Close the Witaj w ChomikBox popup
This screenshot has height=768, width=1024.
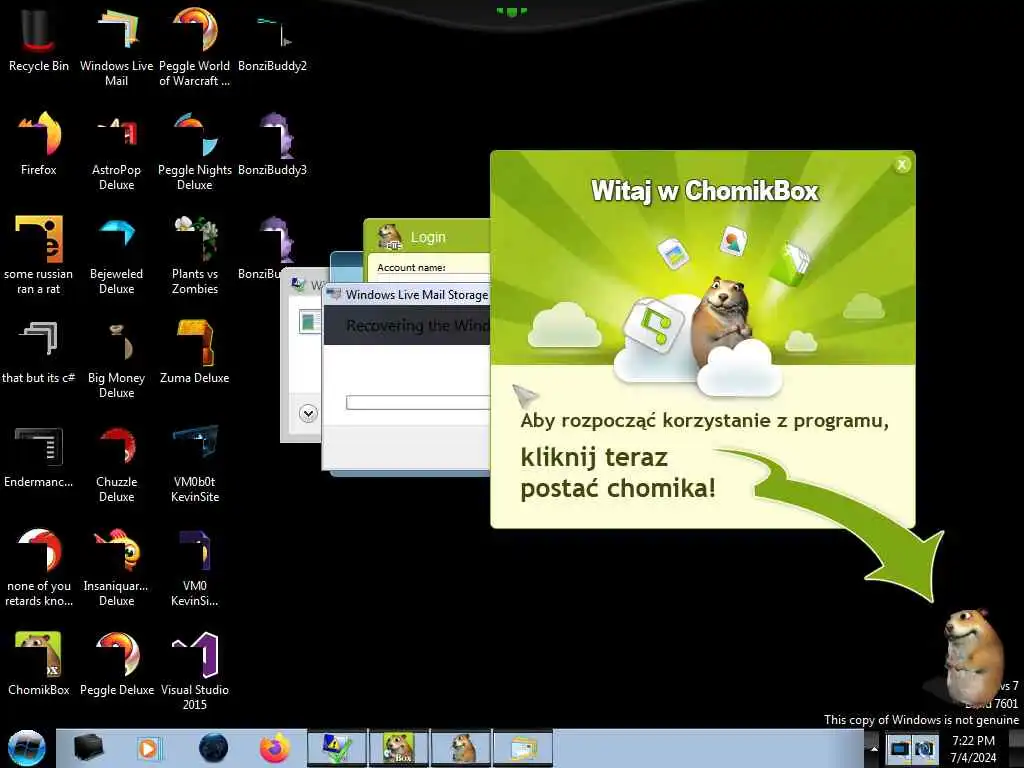(x=902, y=165)
